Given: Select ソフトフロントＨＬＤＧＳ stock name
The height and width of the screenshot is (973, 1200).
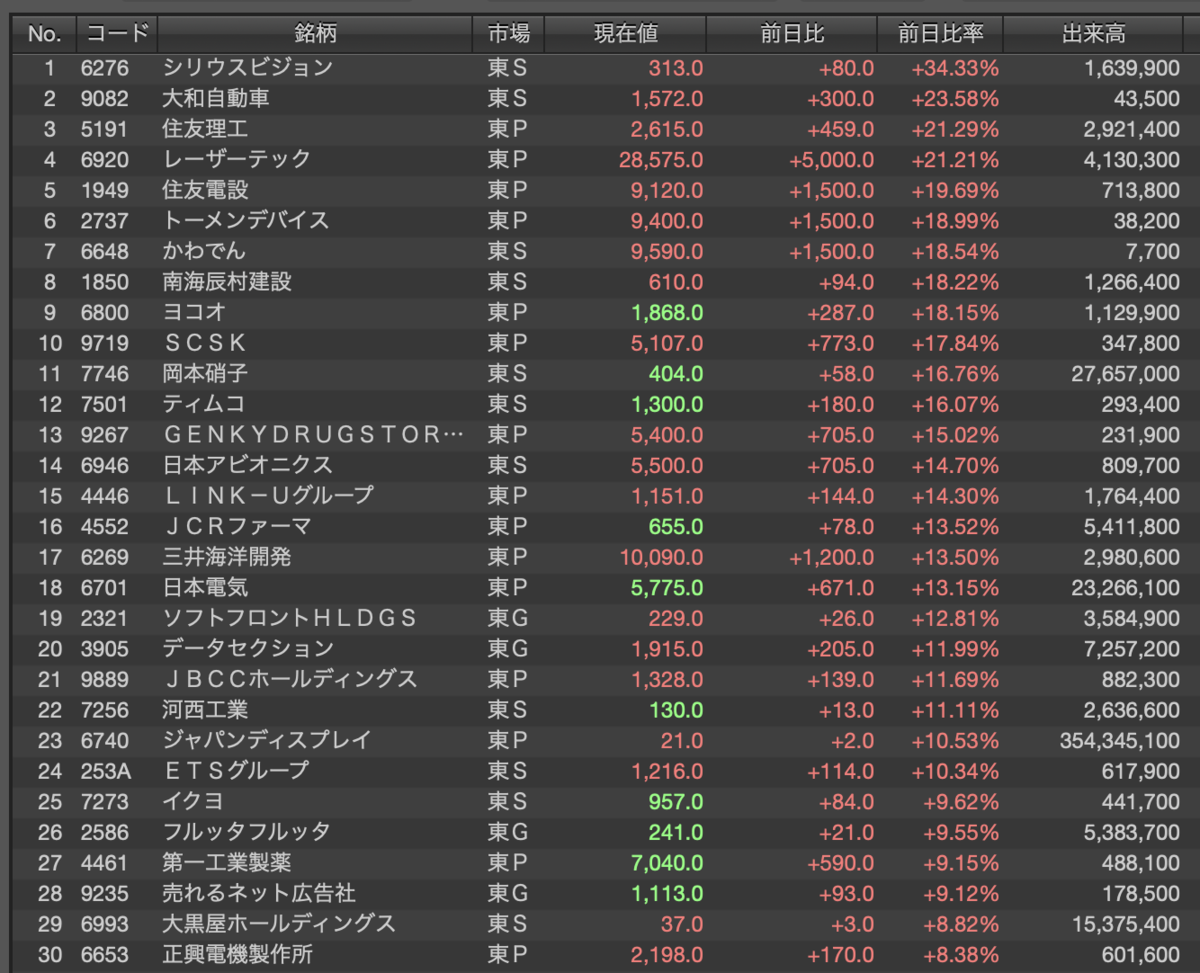Looking at the screenshot, I should [289, 618].
